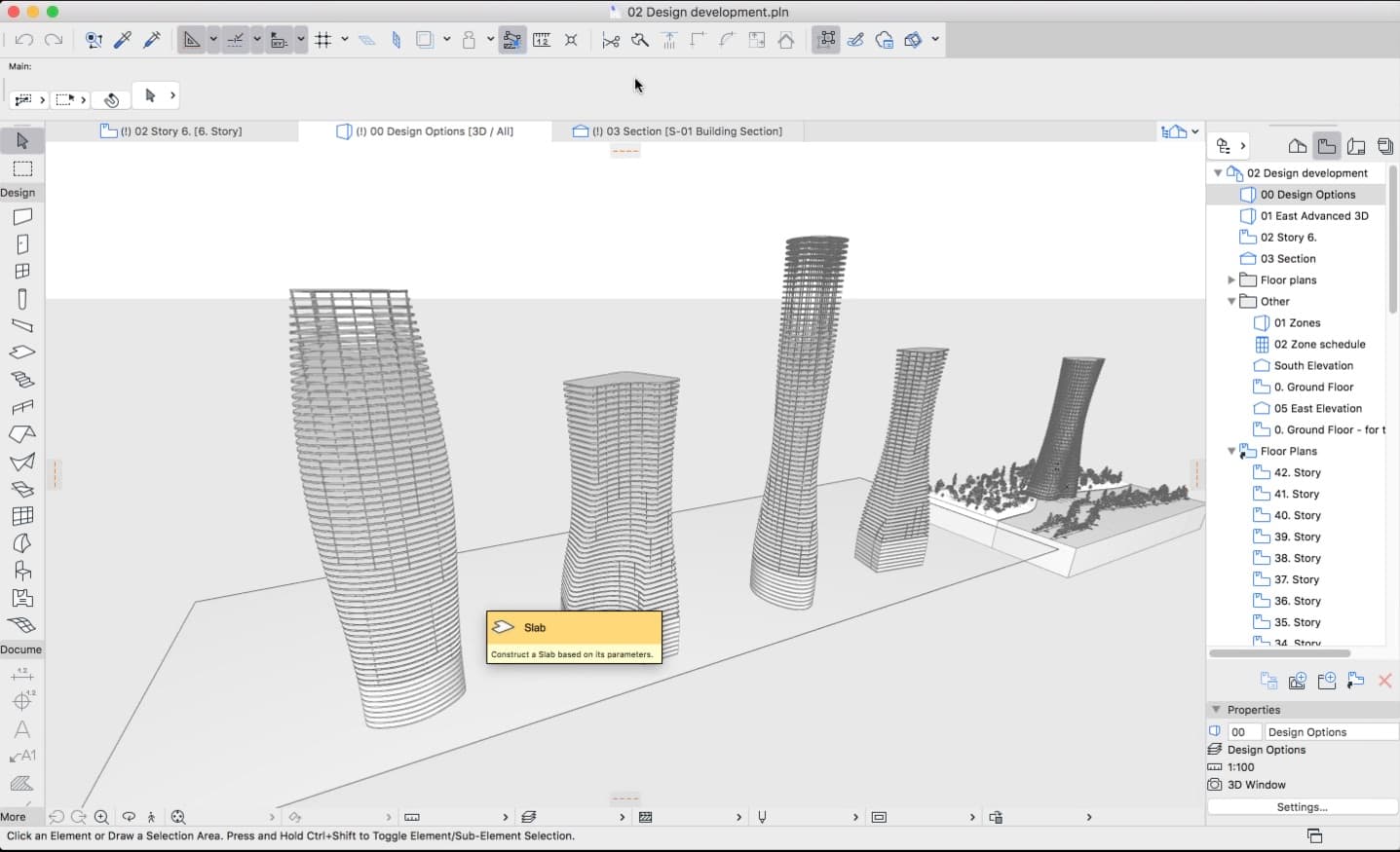Click the Curtain Wall tool
The height and width of the screenshot is (852, 1400).
[22, 516]
